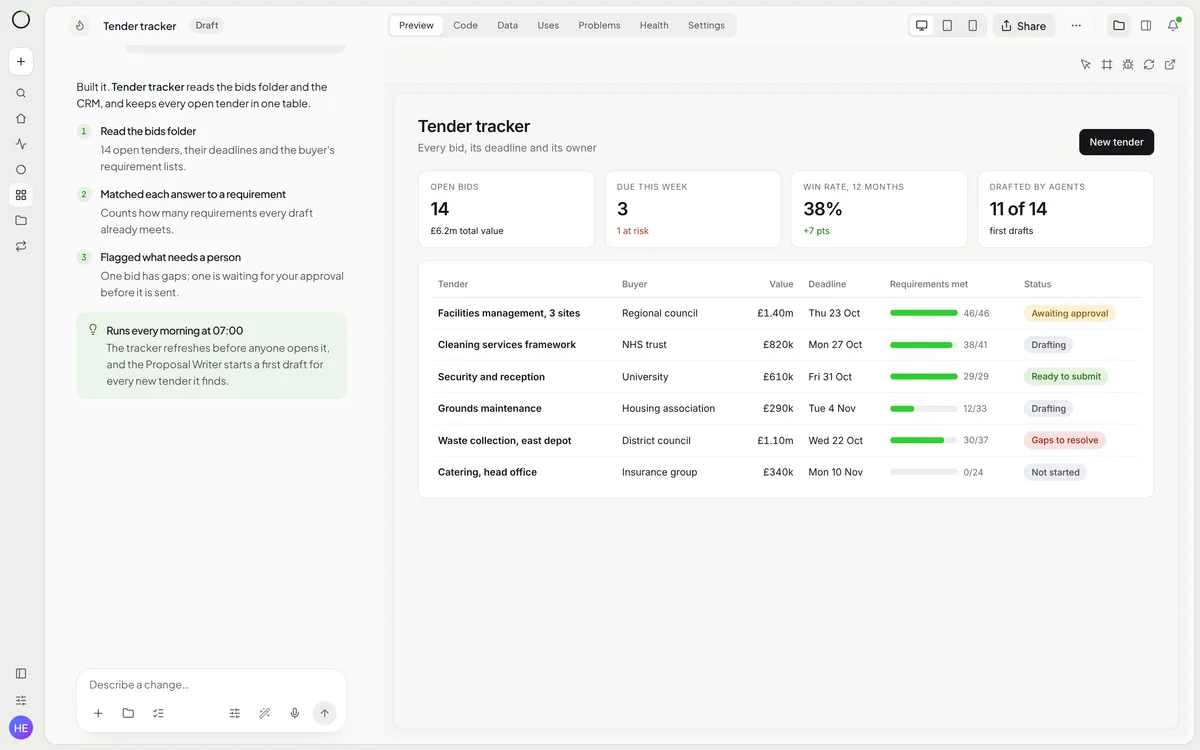This screenshot has width=1200, height=750.
Task: Switch to the Code tab
Action: [x=465, y=26]
